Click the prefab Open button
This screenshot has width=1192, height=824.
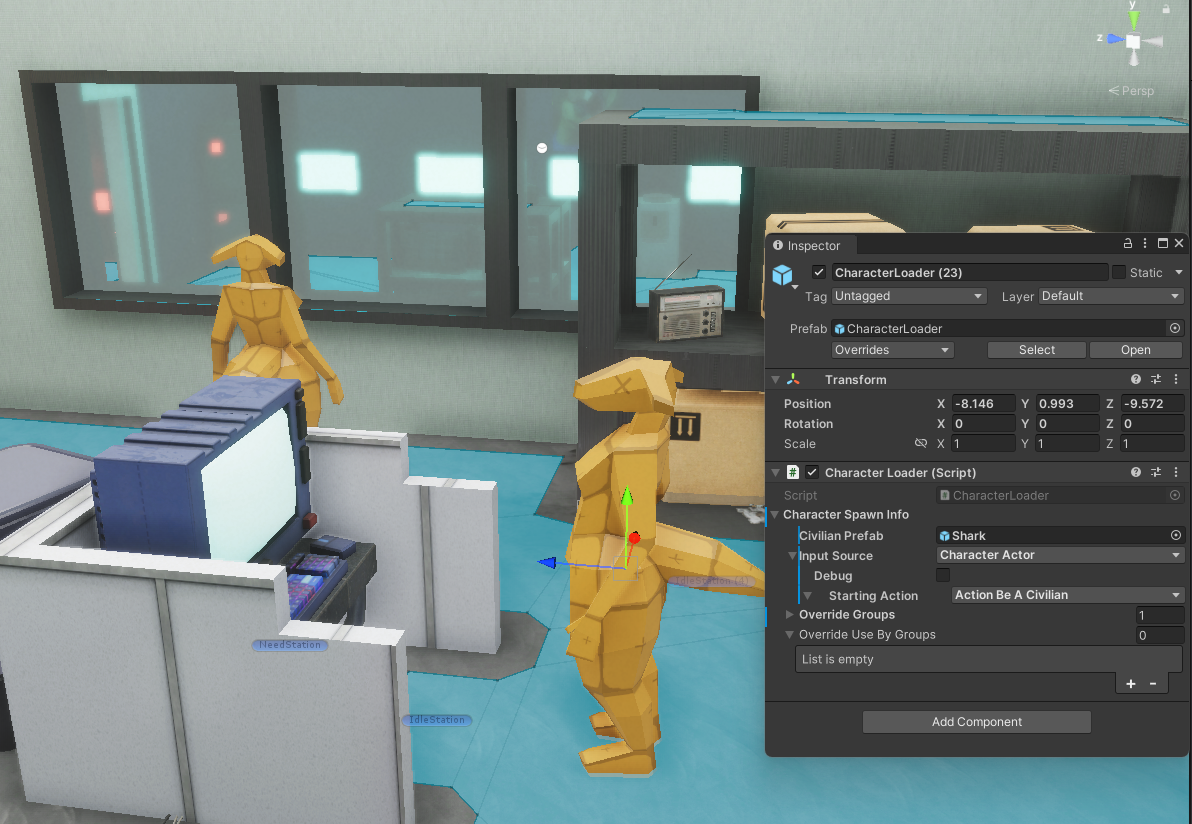[x=1135, y=350]
